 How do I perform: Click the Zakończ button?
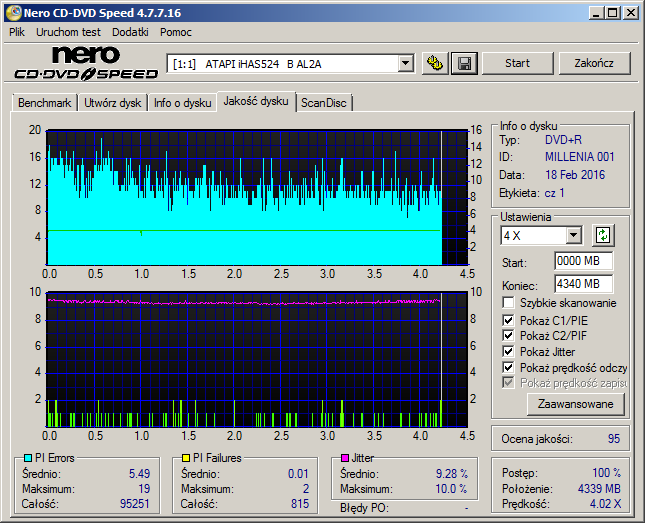[x=594, y=63]
